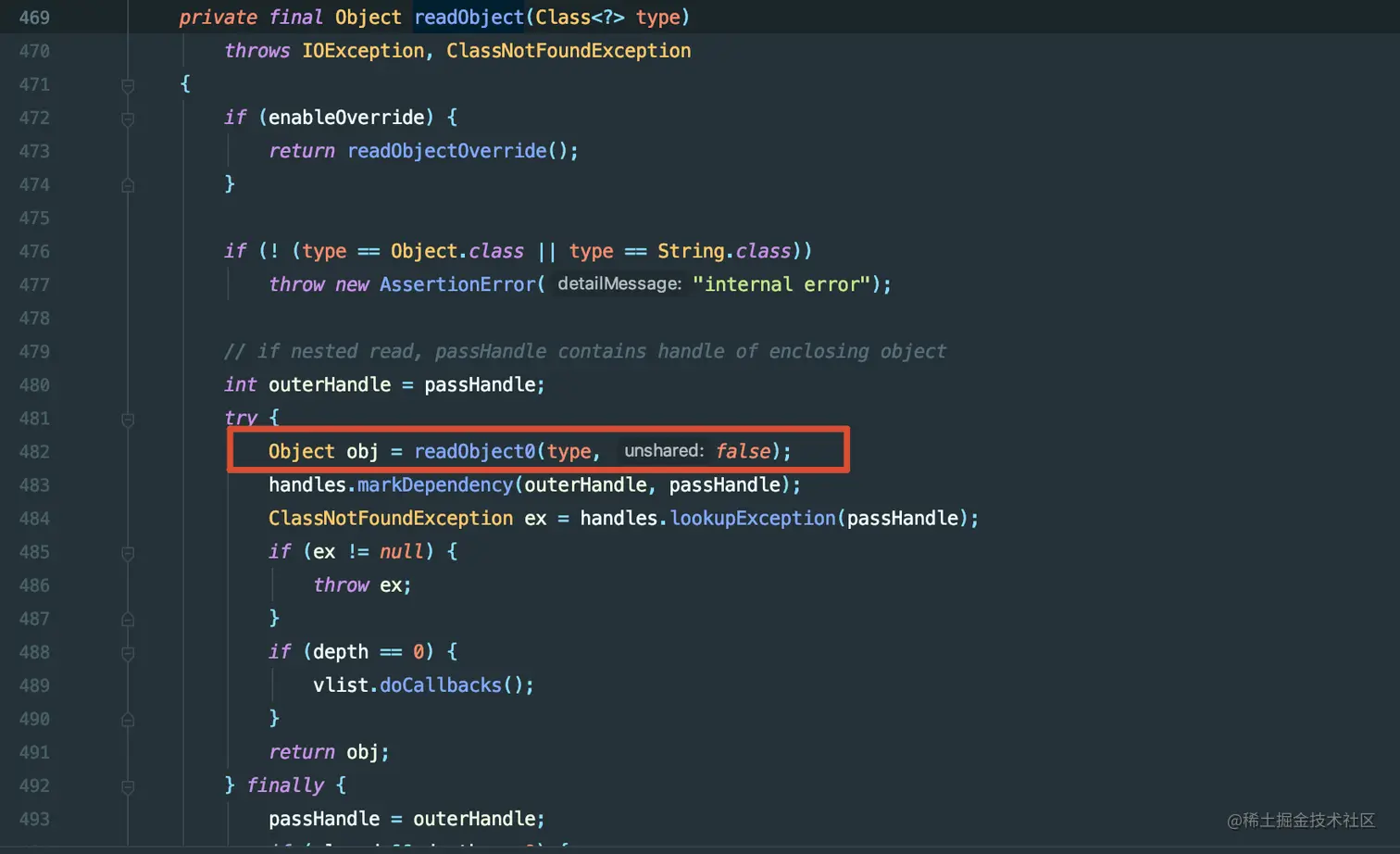Click the lookupException method call
Screen dimensions: 1400x854
click(x=753, y=518)
